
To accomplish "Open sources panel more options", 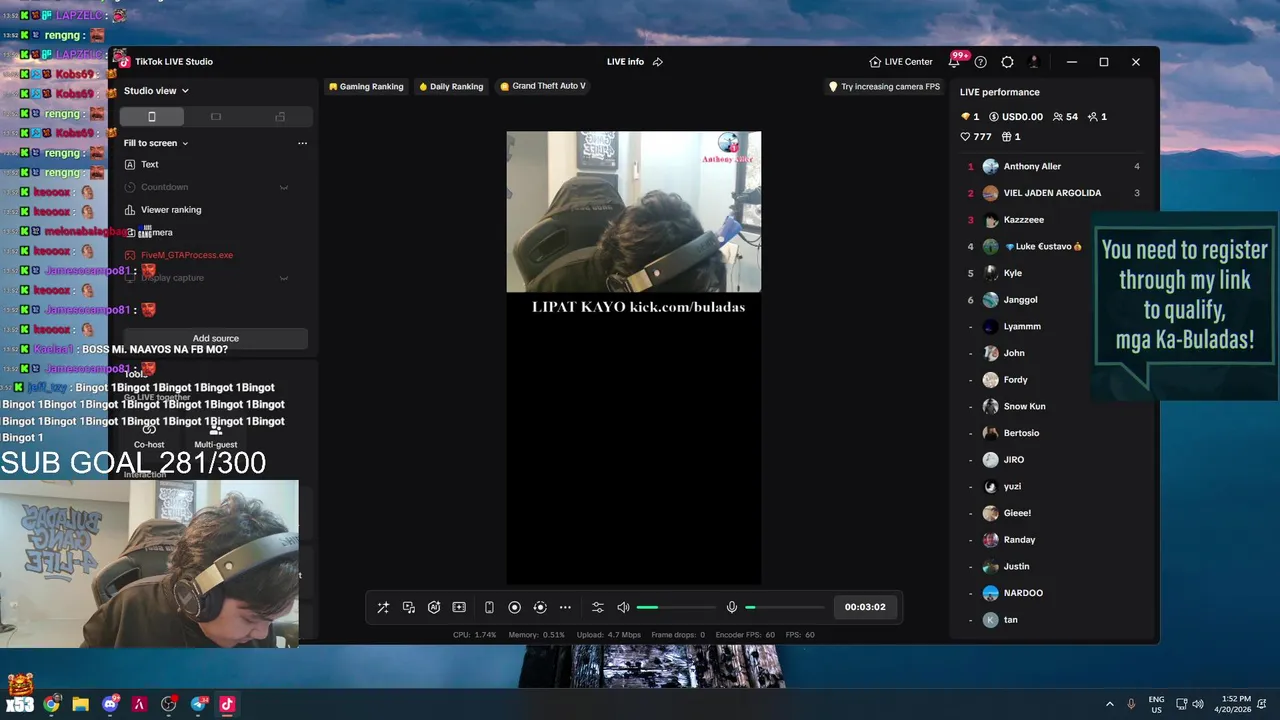I will click(302, 143).
